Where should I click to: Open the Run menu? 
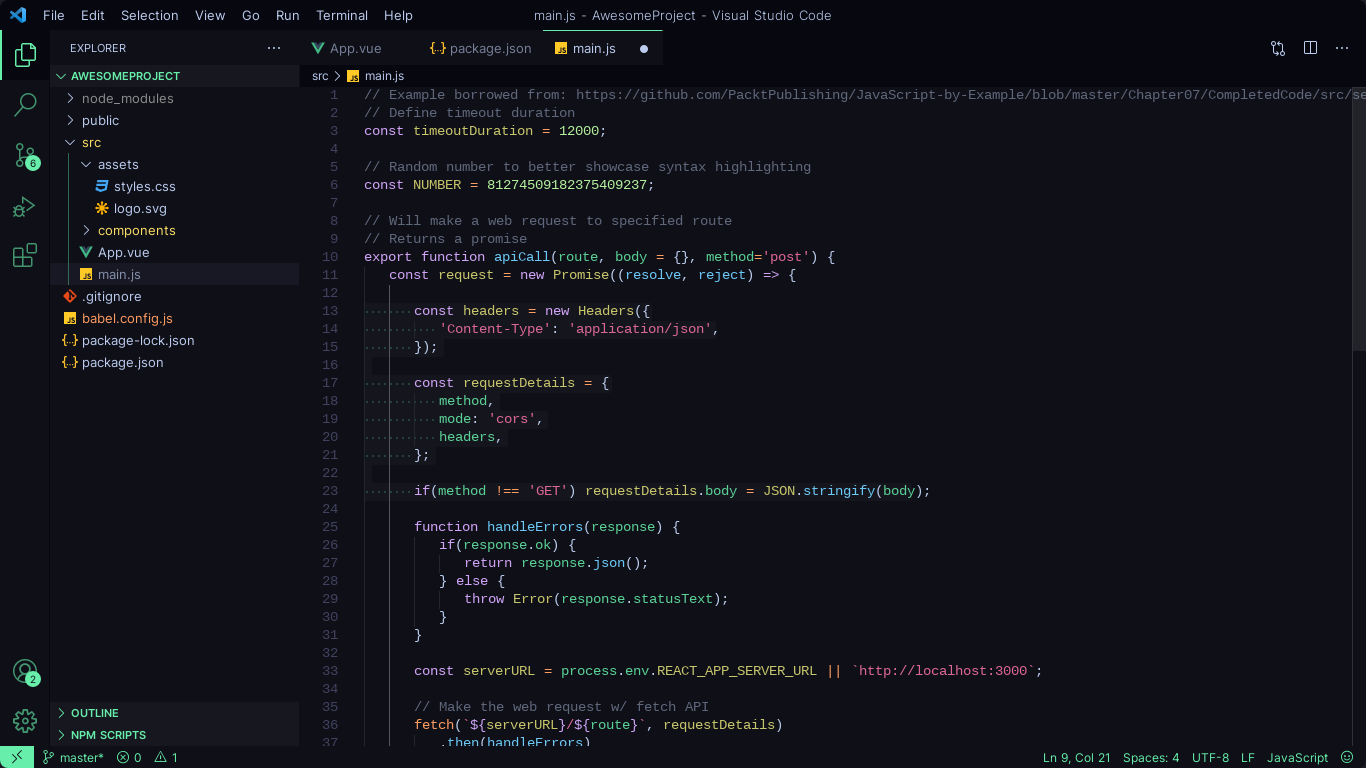pos(287,15)
